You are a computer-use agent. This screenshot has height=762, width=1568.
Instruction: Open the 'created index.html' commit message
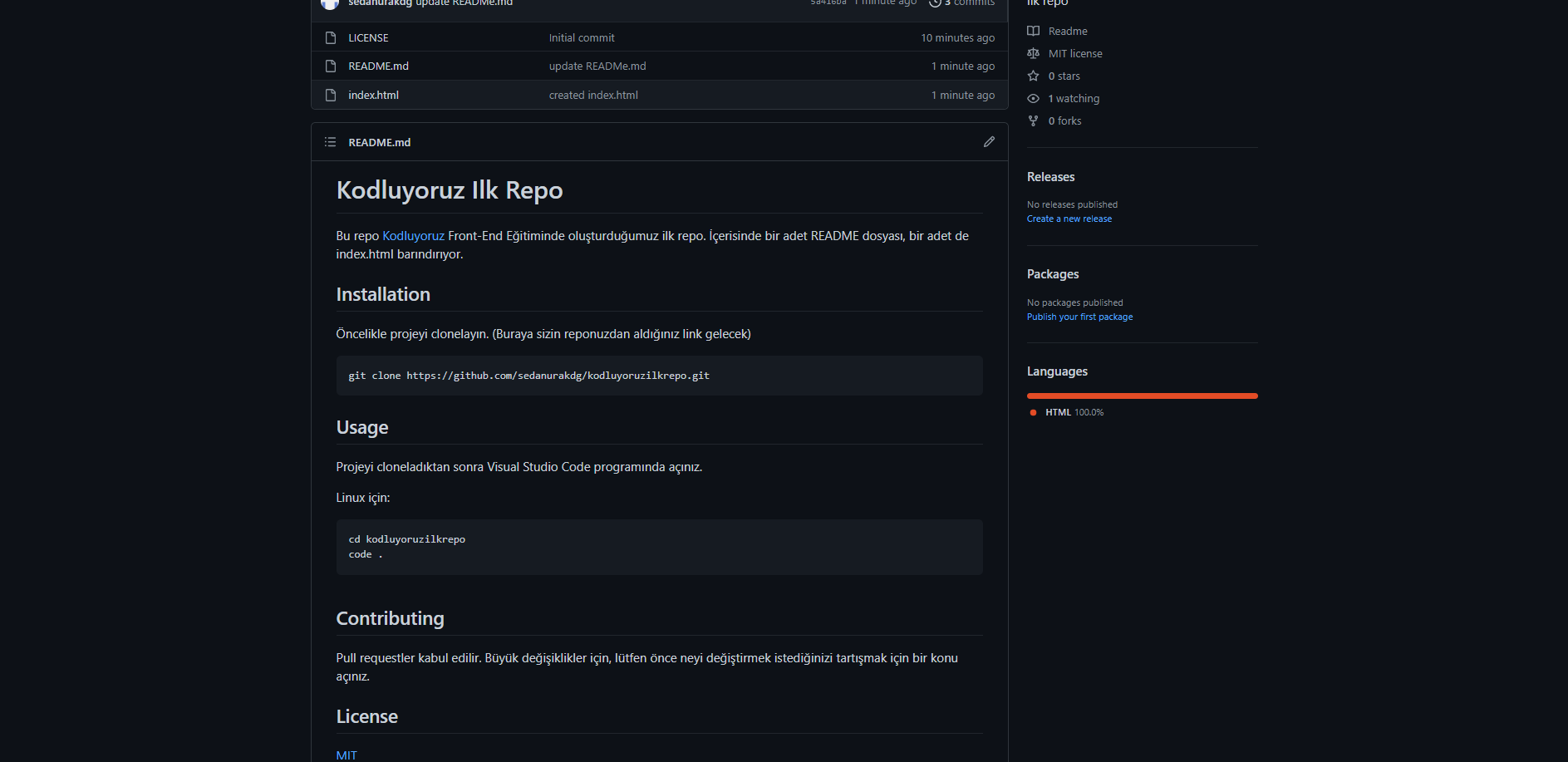593,96
